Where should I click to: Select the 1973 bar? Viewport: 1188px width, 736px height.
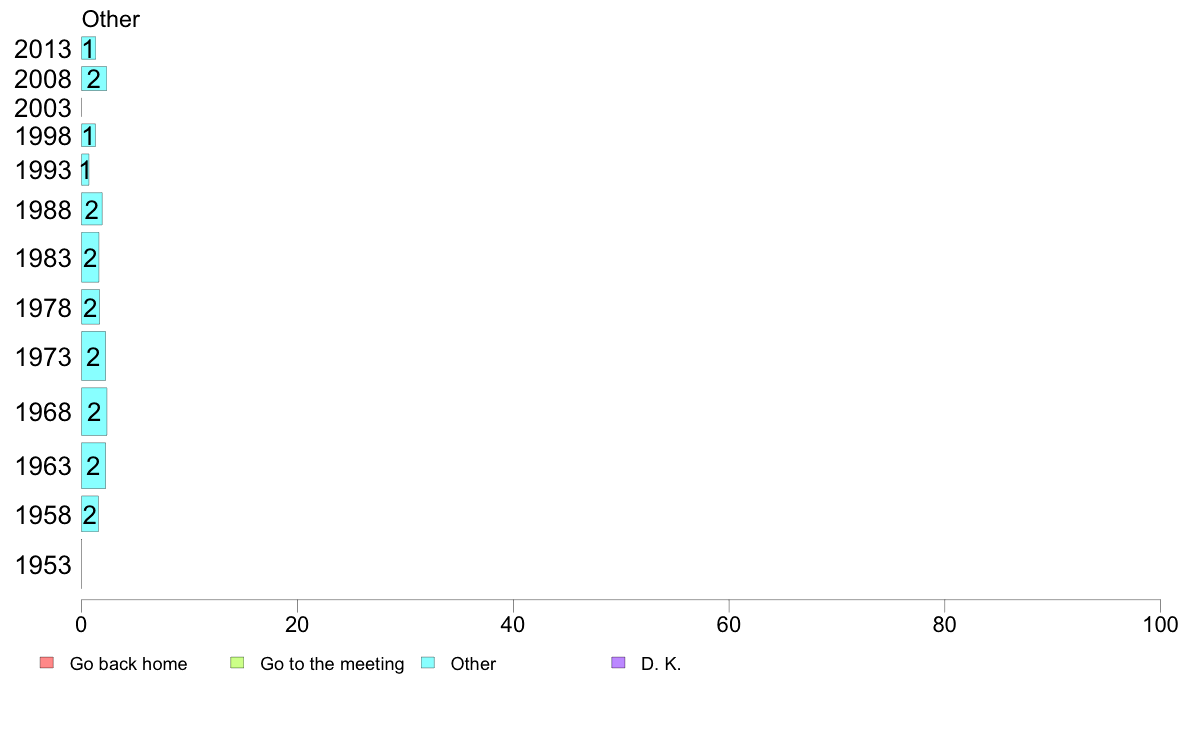93,357
